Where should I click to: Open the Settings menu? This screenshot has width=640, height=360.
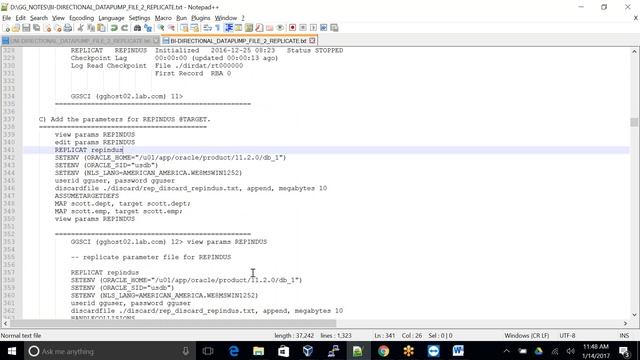point(139,18)
